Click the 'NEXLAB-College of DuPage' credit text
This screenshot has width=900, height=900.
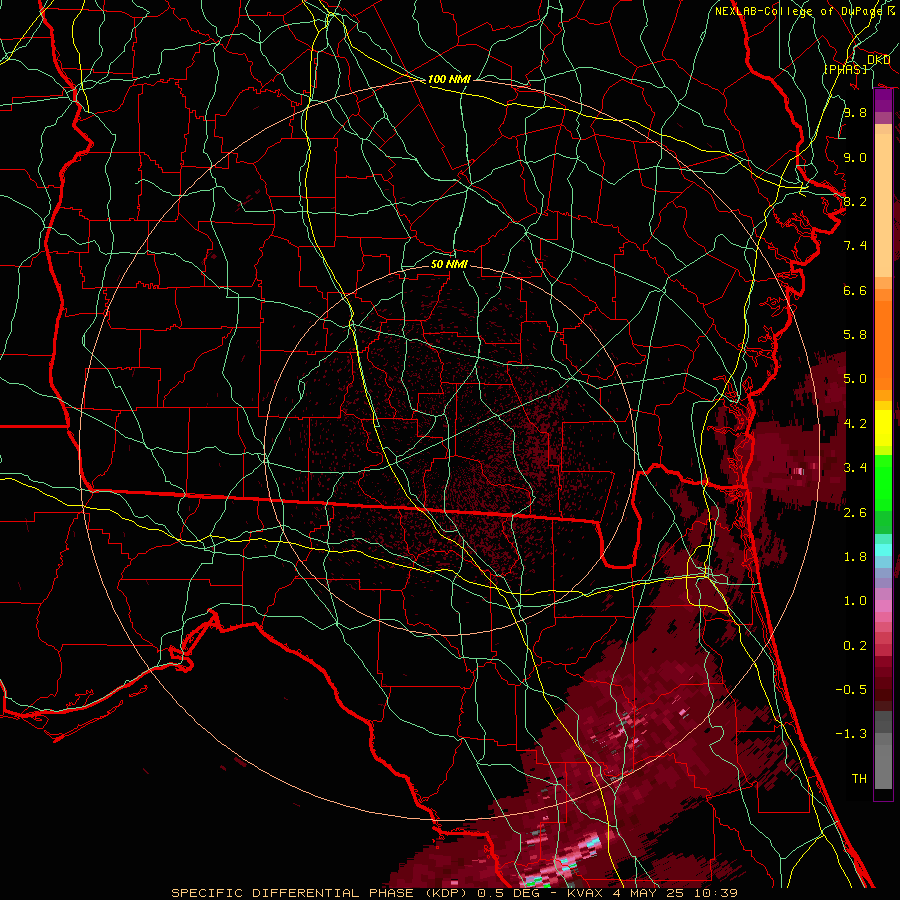798,11
